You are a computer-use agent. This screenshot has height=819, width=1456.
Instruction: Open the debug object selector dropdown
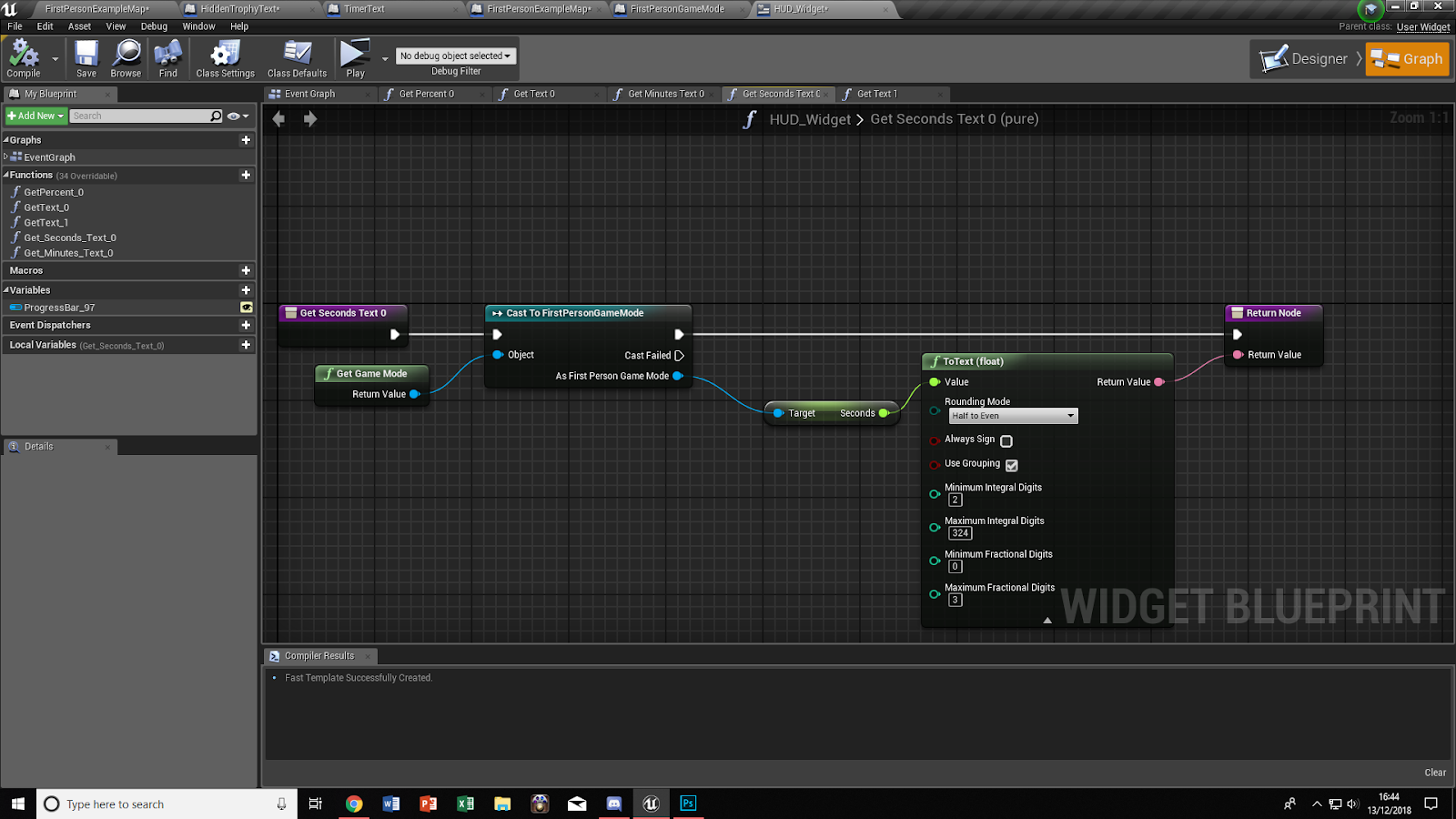[456, 56]
